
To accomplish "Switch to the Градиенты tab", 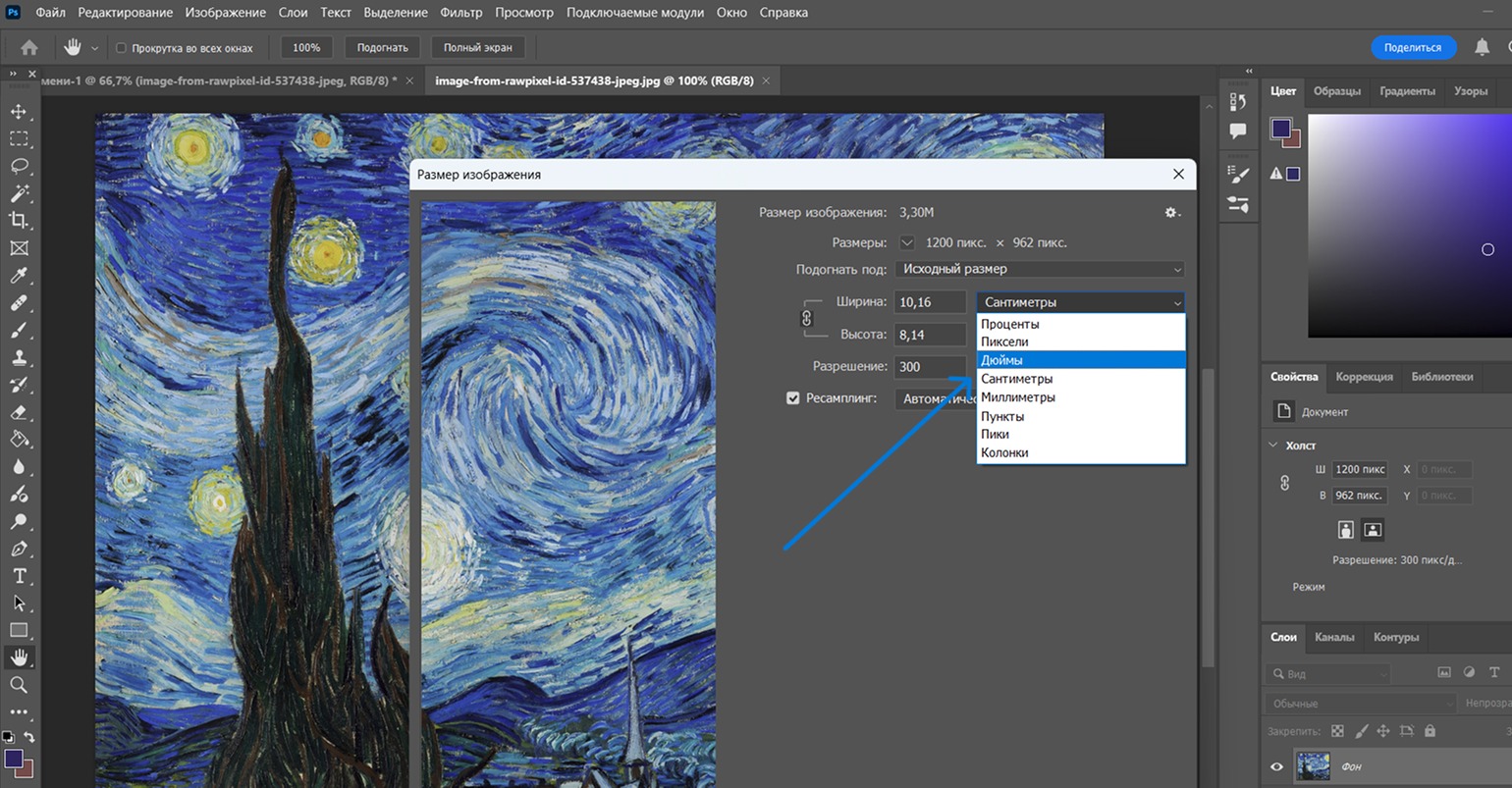I will click(1407, 90).
